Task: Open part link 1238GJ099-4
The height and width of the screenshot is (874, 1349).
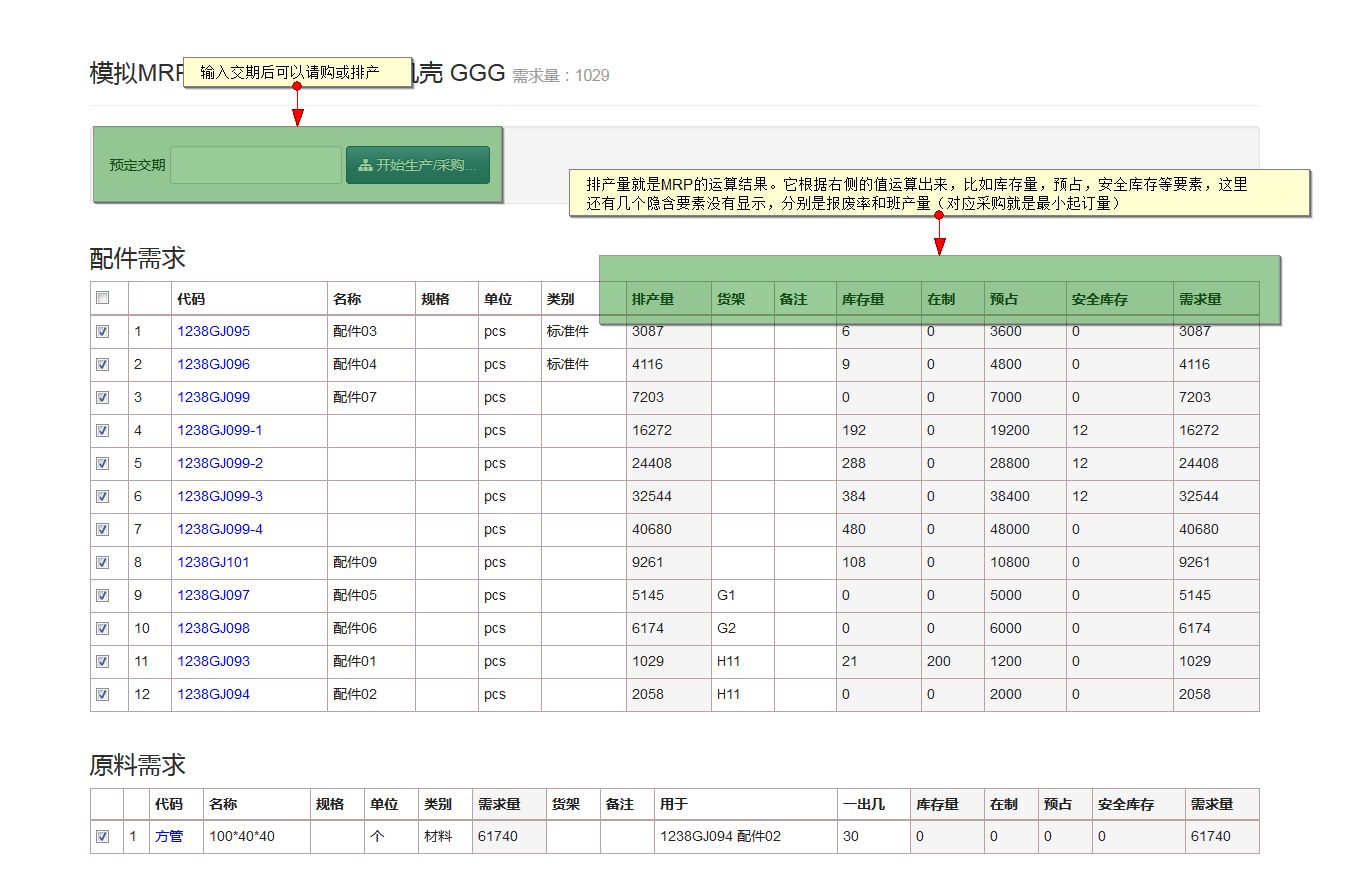Action: point(219,529)
